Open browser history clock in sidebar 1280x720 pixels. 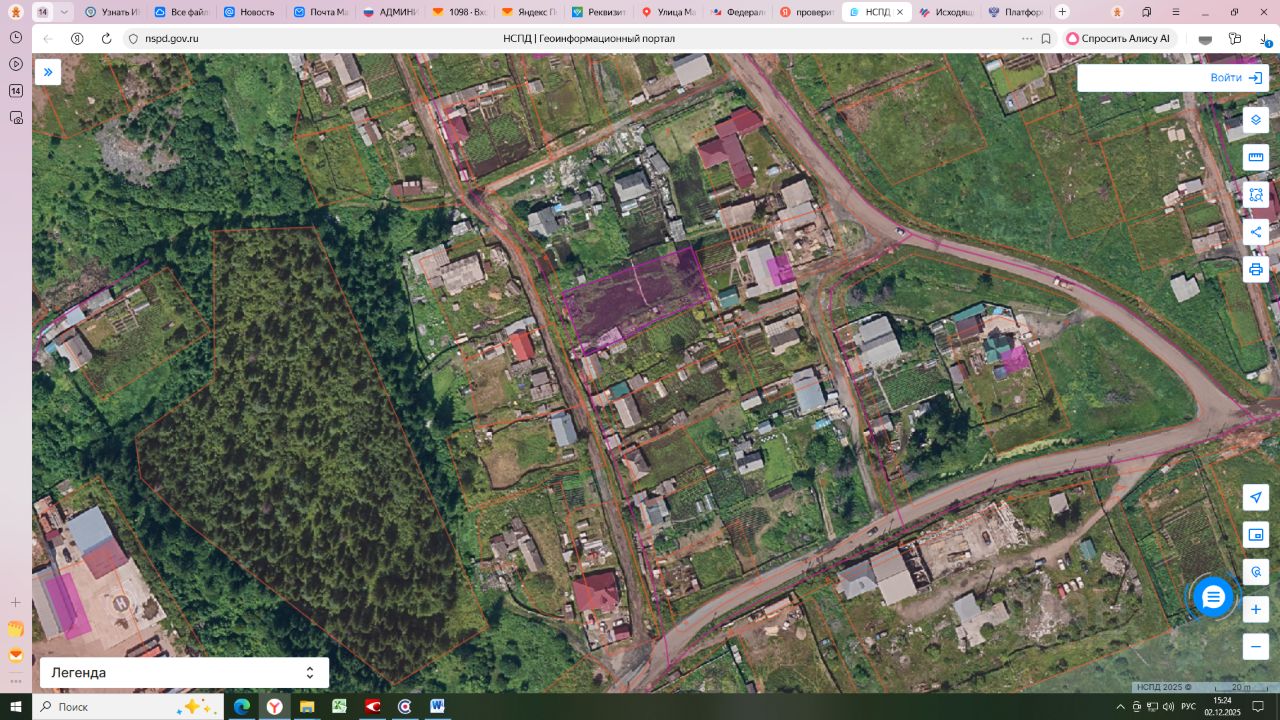click(x=16, y=37)
